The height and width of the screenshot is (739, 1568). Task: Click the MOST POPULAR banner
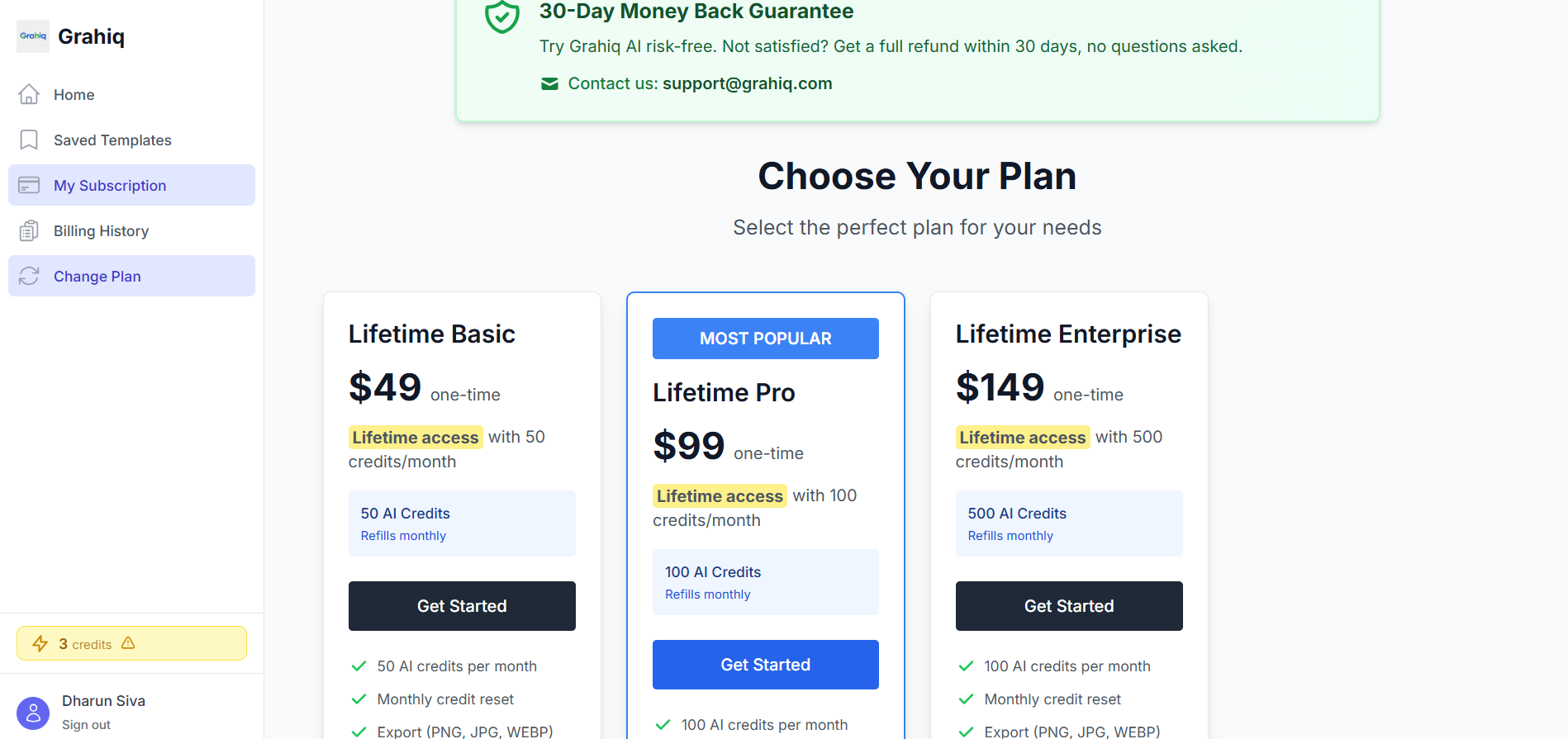click(765, 339)
